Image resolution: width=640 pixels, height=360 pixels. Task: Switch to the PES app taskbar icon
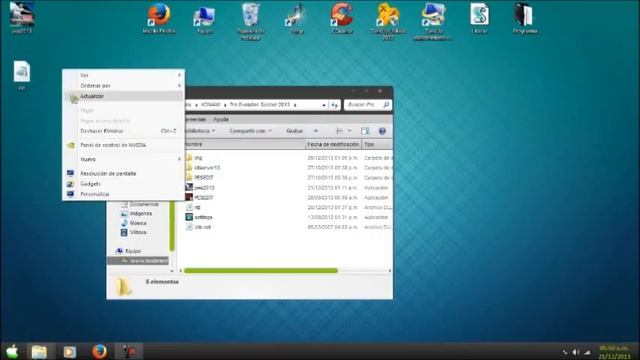(130, 351)
